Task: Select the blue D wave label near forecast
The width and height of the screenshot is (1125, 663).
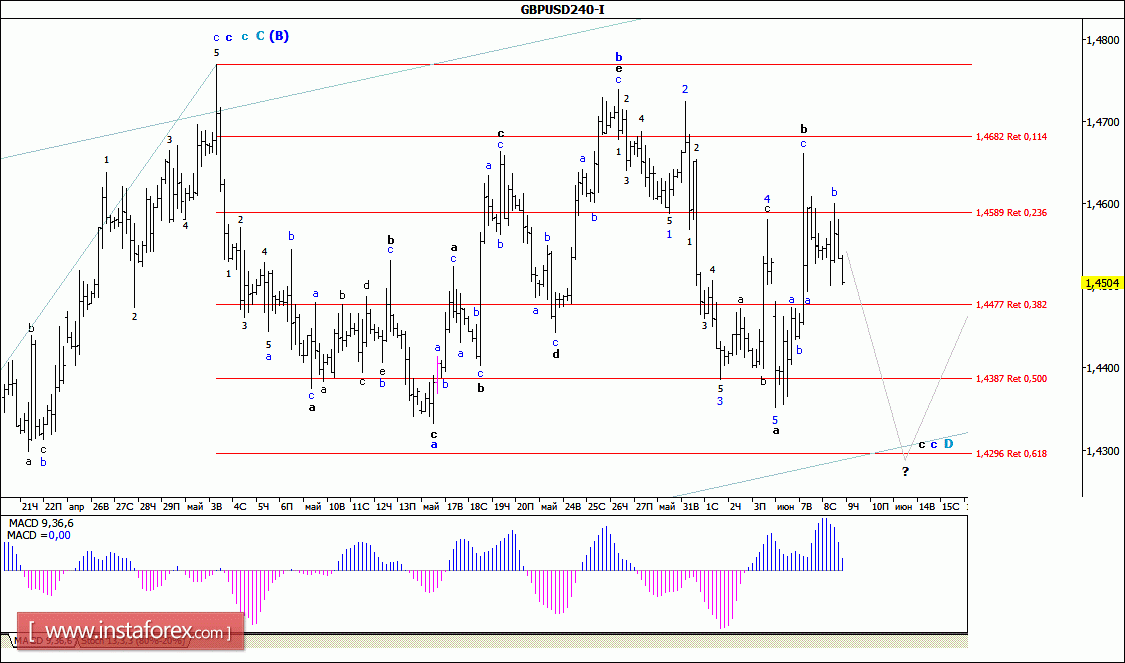Action: pos(948,443)
